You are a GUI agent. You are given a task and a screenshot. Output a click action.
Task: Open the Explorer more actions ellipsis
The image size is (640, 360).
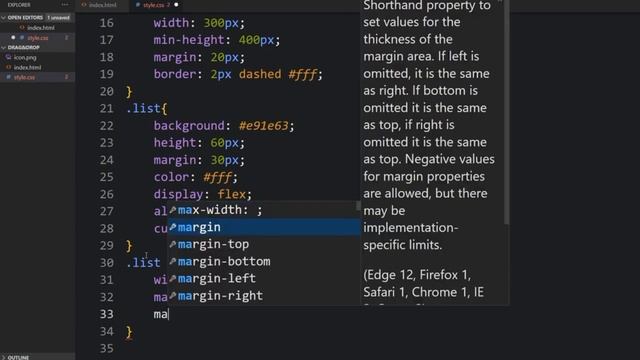point(65,5)
